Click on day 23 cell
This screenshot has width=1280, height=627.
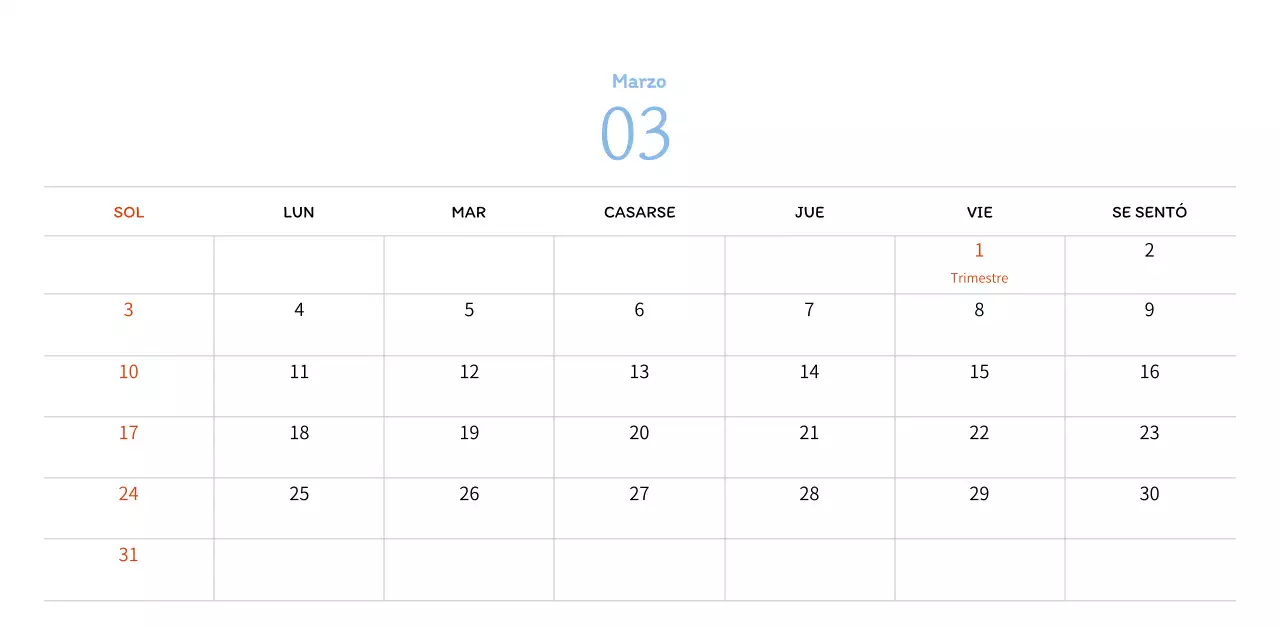point(1149,433)
